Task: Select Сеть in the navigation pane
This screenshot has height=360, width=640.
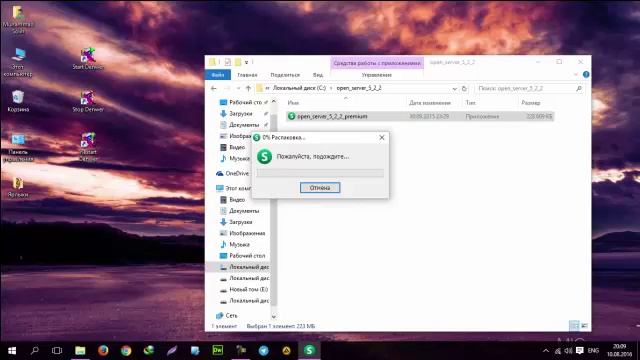Action: [231, 316]
